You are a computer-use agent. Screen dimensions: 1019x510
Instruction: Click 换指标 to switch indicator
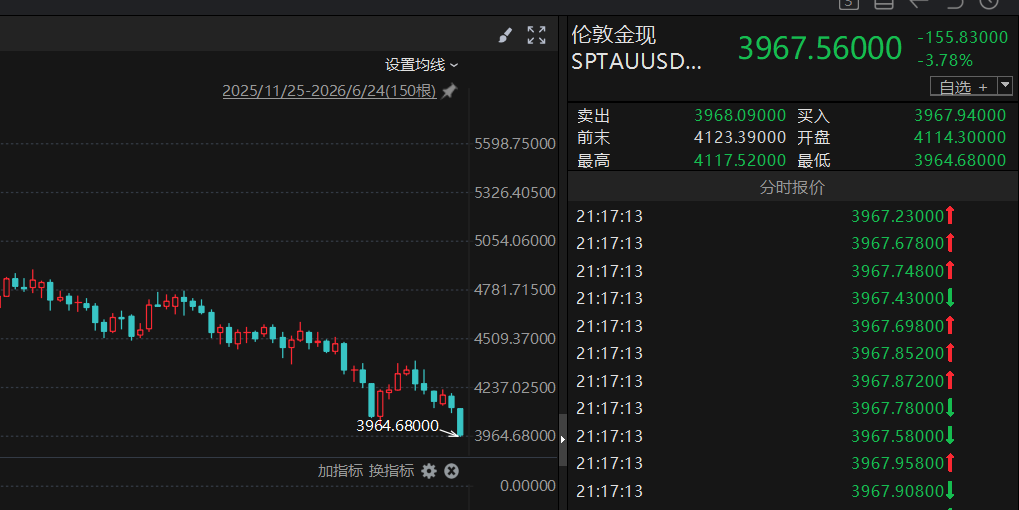(391, 471)
